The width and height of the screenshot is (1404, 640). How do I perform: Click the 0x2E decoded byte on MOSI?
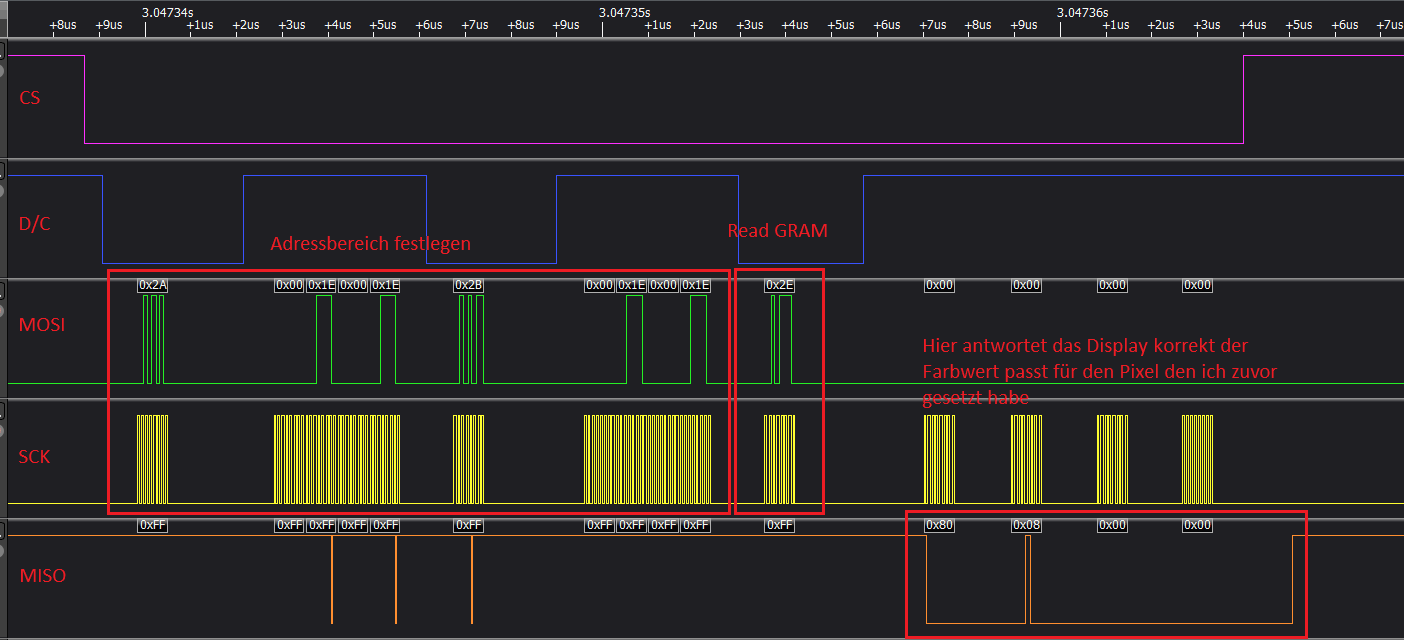point(780,285)
